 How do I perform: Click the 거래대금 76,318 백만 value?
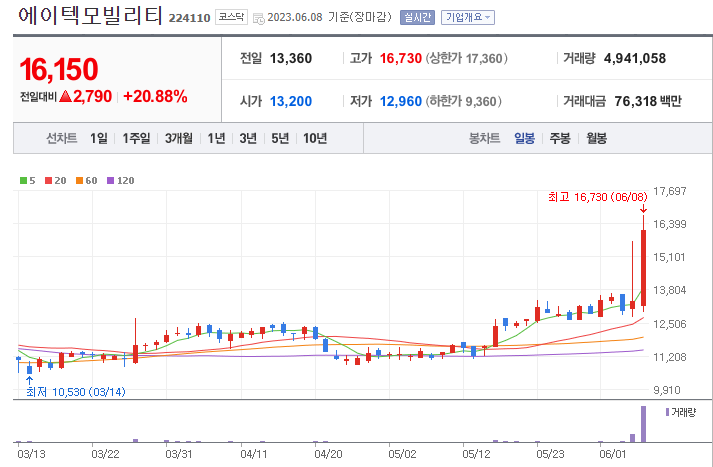pyautogui.click(x=648, y=101)
